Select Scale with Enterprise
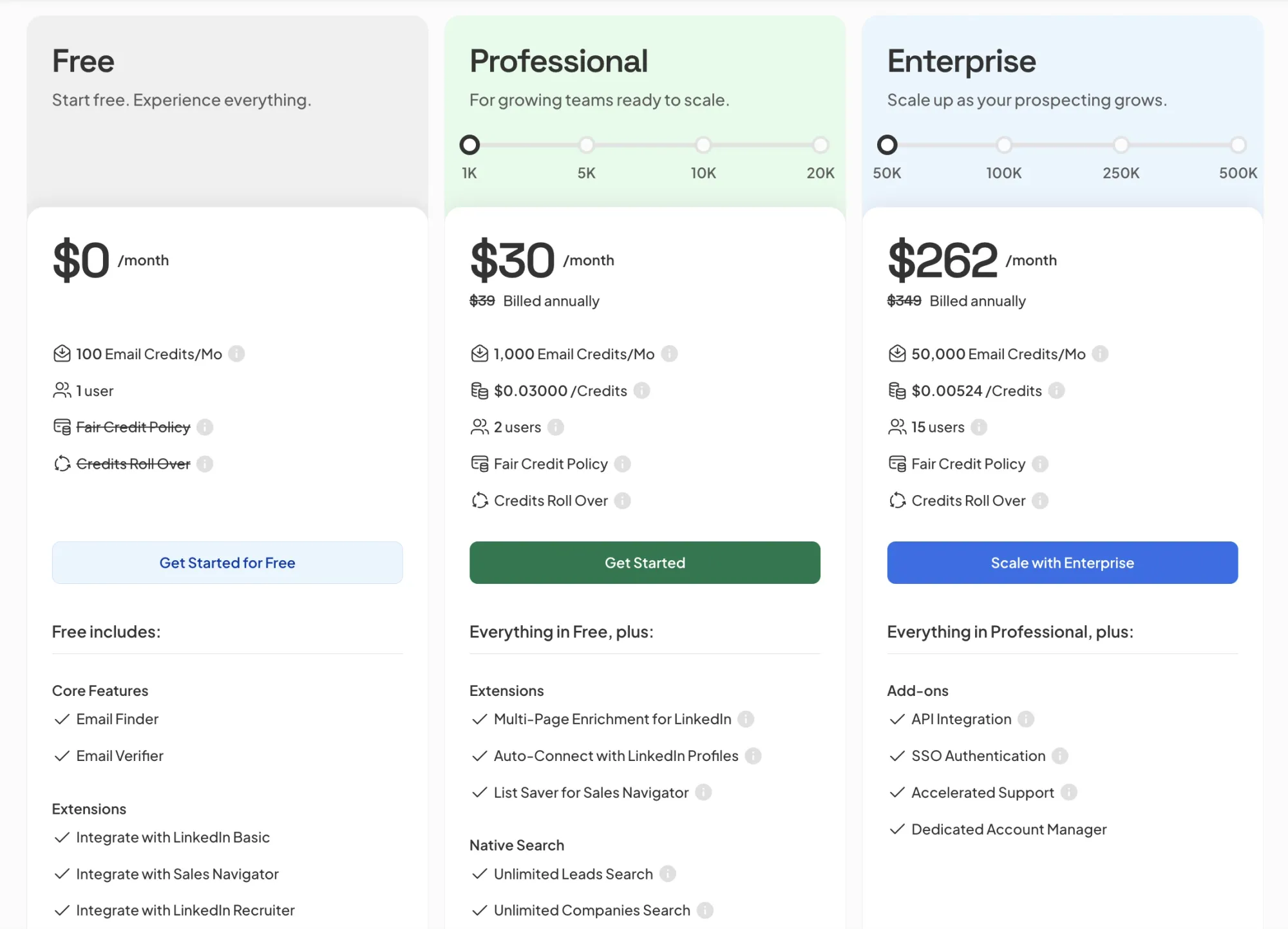1288x929 pixels. [1061, 562]
